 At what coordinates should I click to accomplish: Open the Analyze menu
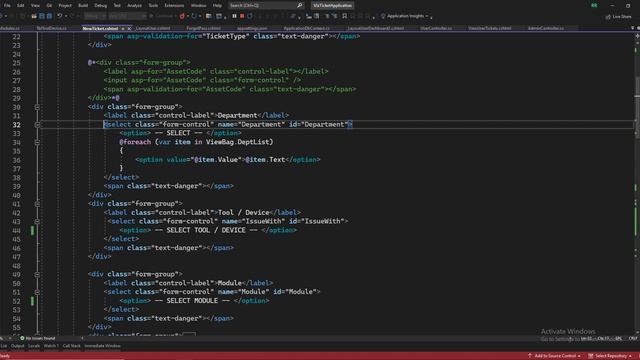click(134, 5)
